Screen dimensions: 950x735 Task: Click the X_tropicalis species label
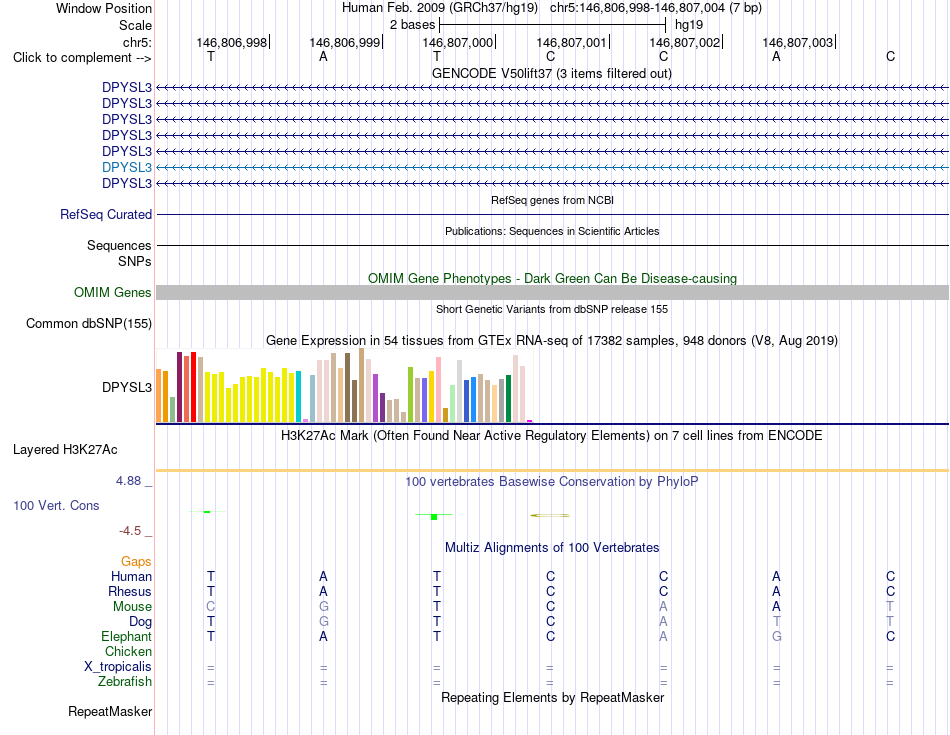(x=118, y=667)
